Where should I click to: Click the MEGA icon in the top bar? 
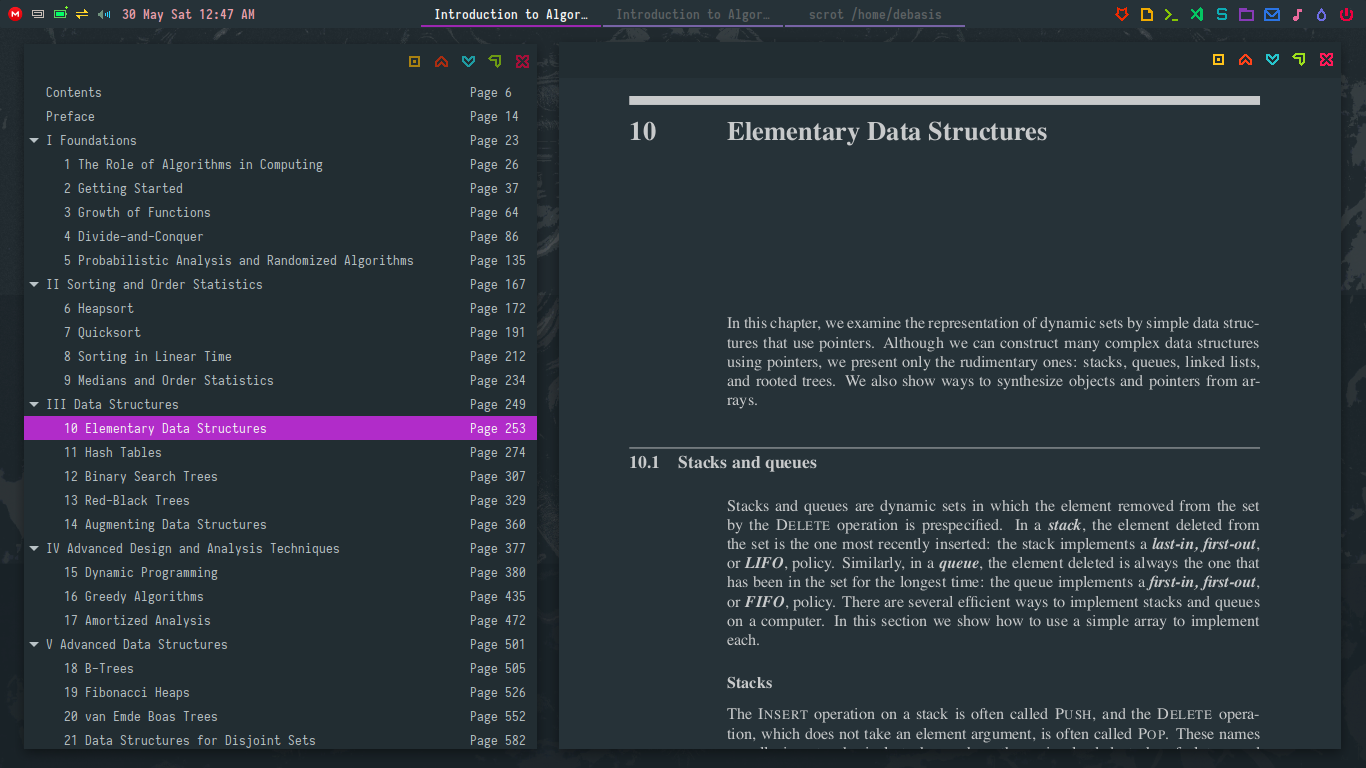pos(15,14)
